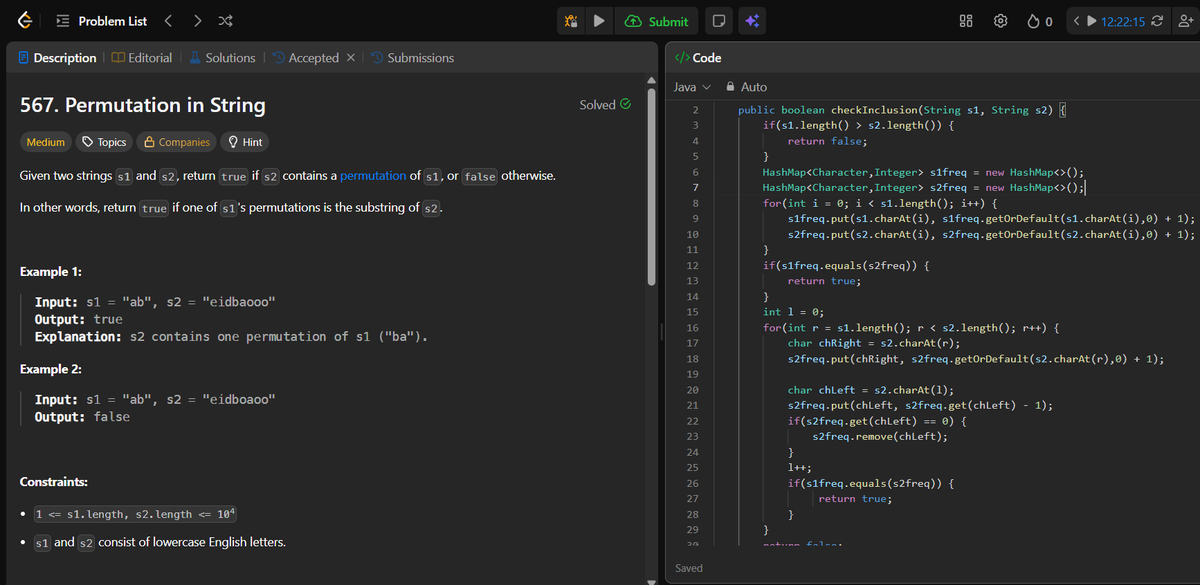
Task: Submit the solution
Action: (x=657, y=21)
